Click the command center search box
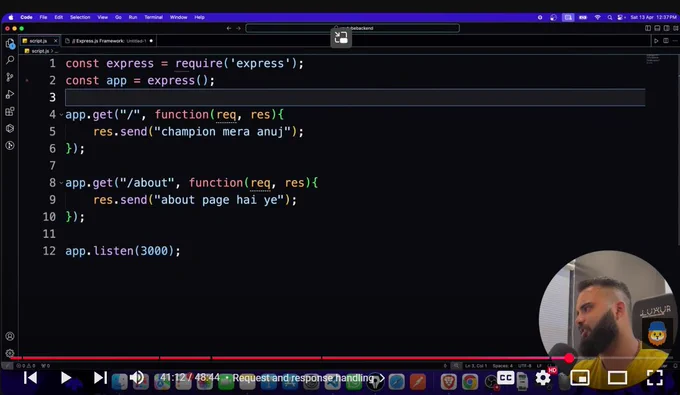 click(x=353, y=28)
